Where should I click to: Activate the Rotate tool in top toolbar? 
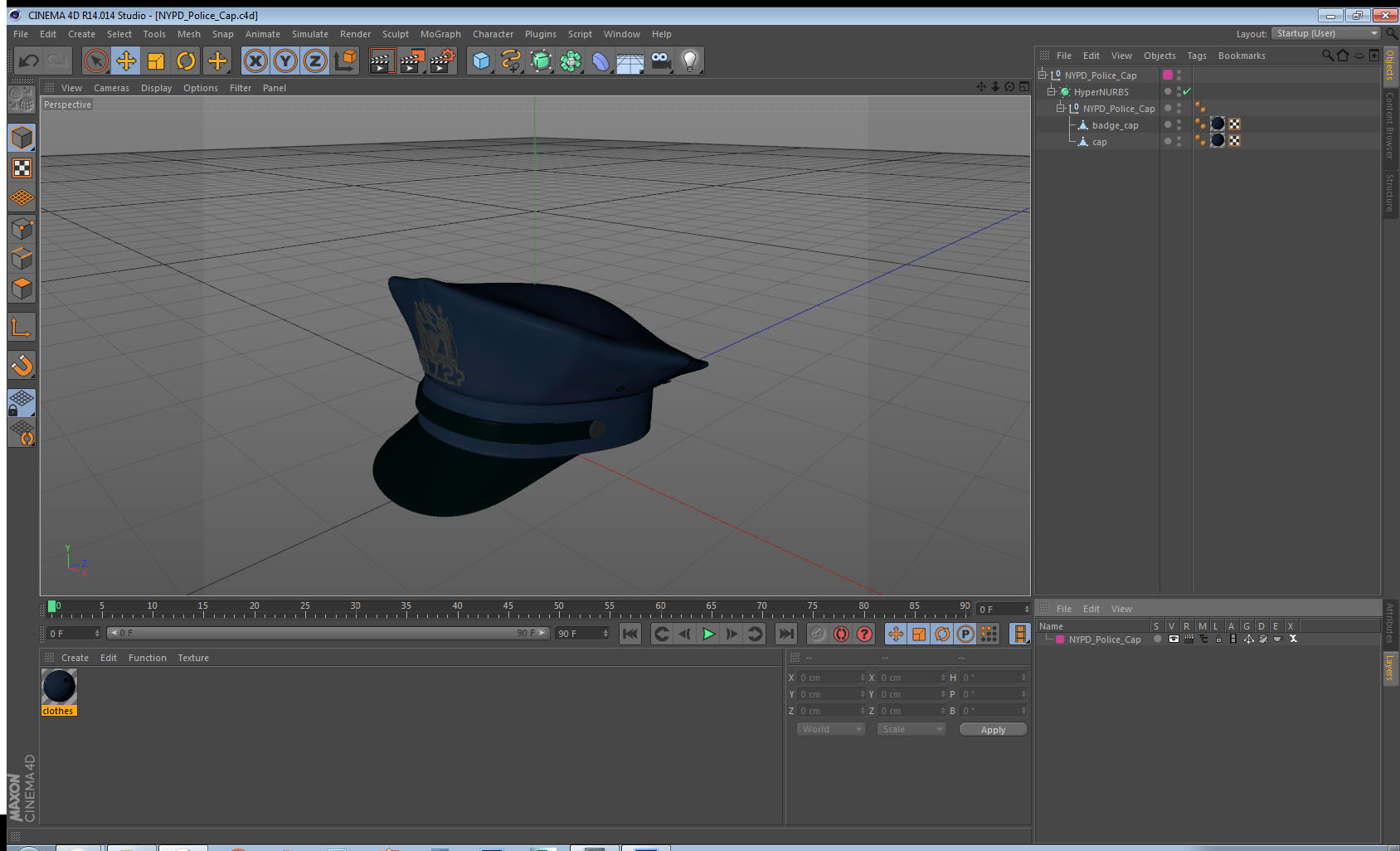coord(186,61)
